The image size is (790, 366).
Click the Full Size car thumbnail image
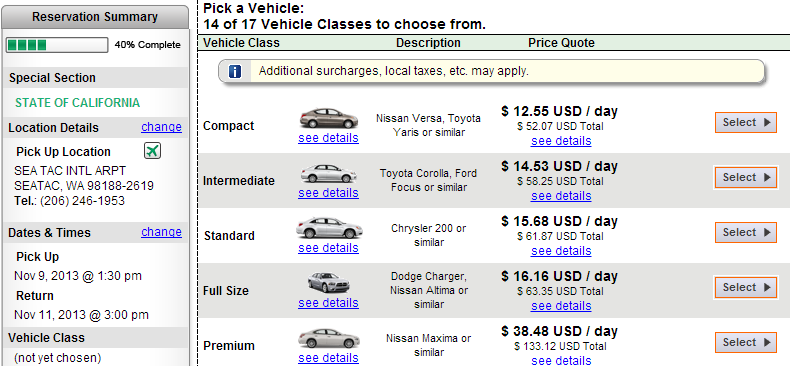click(x=328, y=283)
